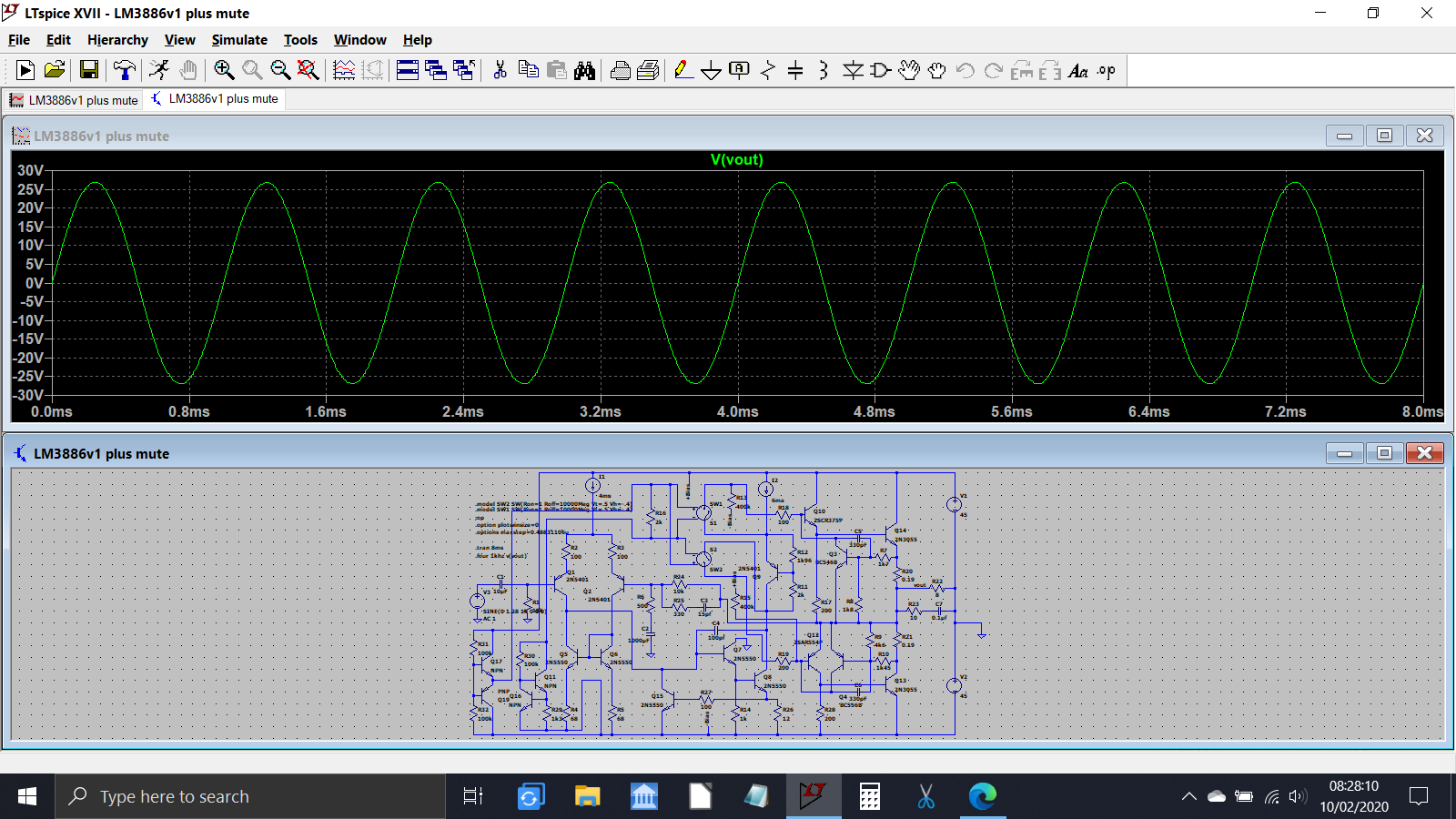Open the Edit menu
Screen dimensions: 1456x819
coord(58,40)
